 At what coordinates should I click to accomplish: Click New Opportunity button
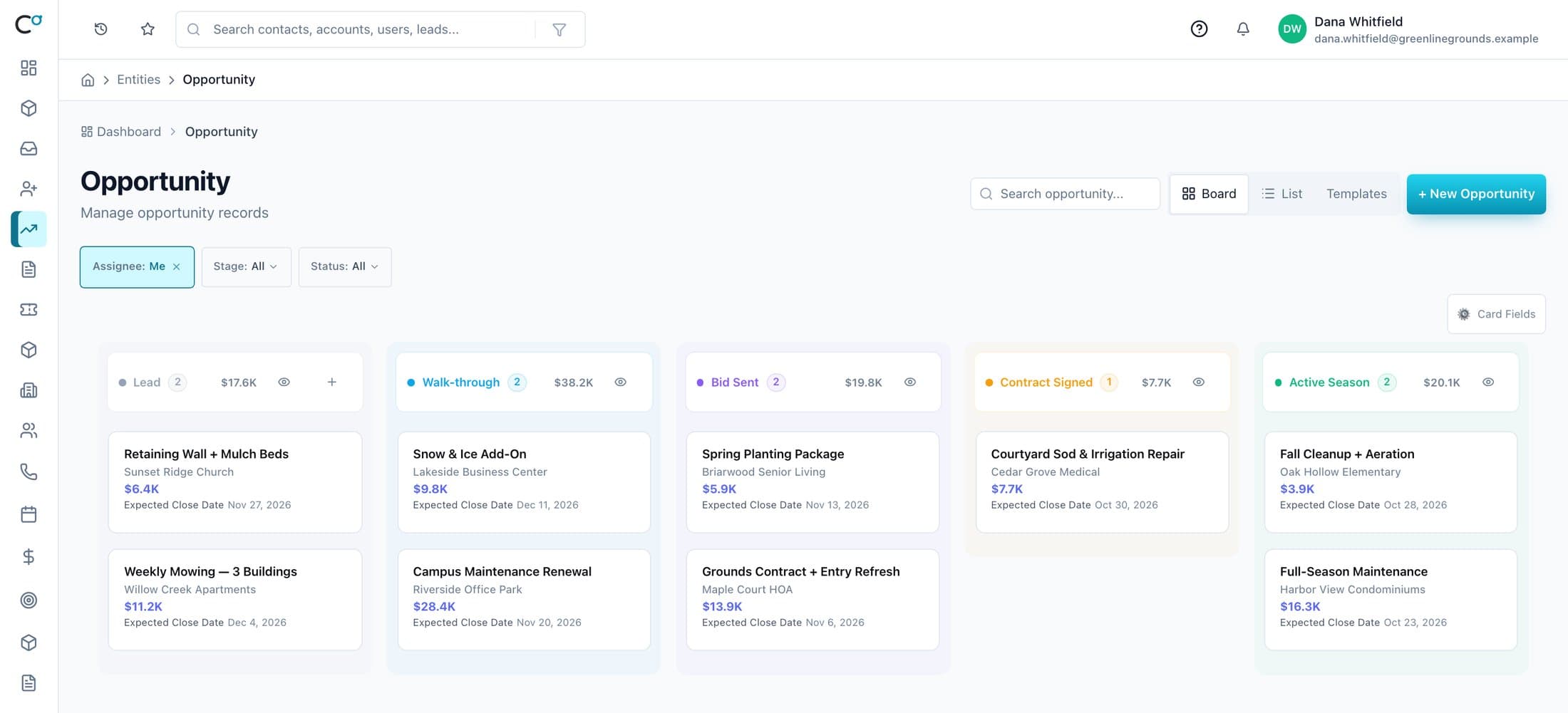pos(1476,194)
